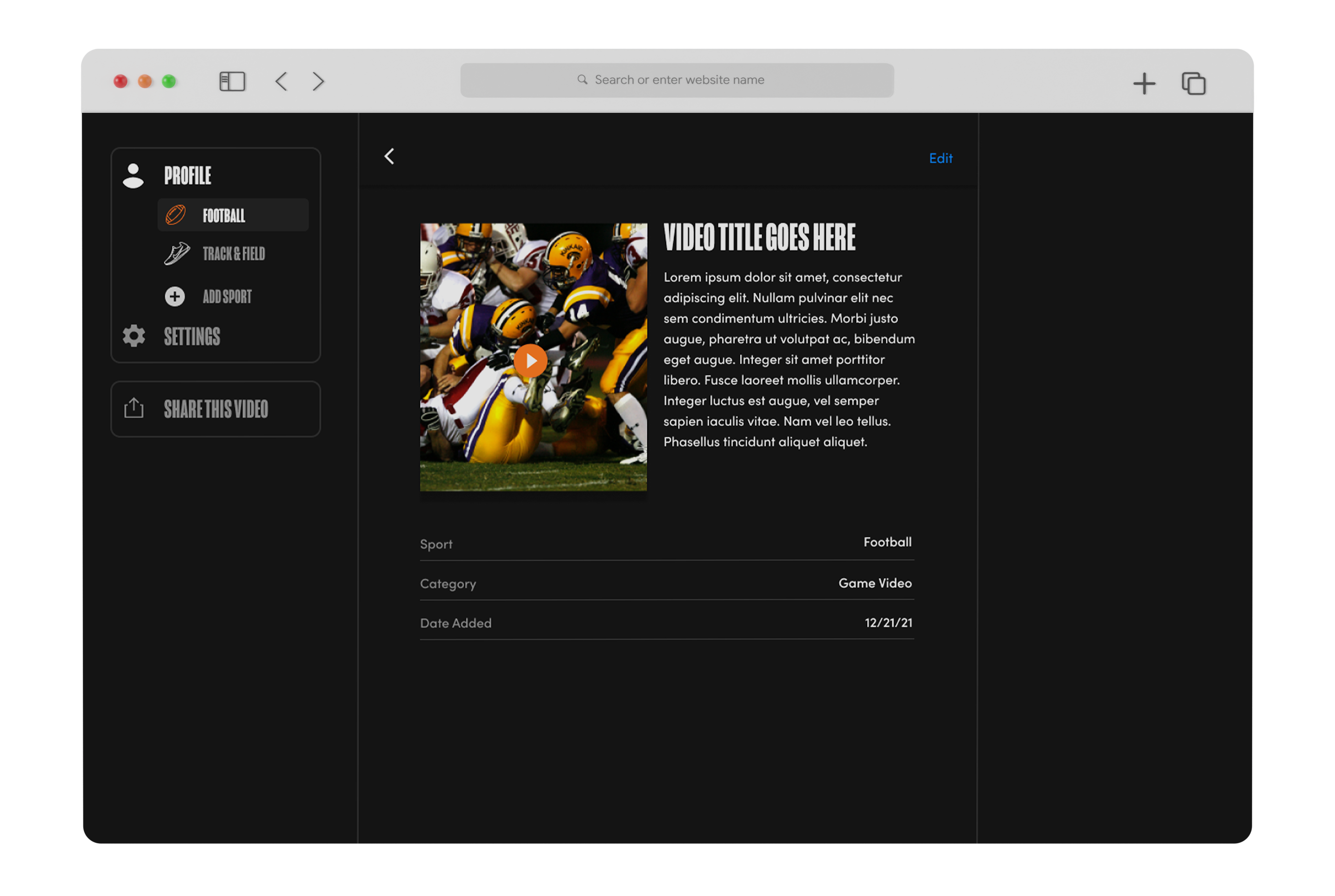Click the Edit link
1335x896 pixels.
pos(941,158)
